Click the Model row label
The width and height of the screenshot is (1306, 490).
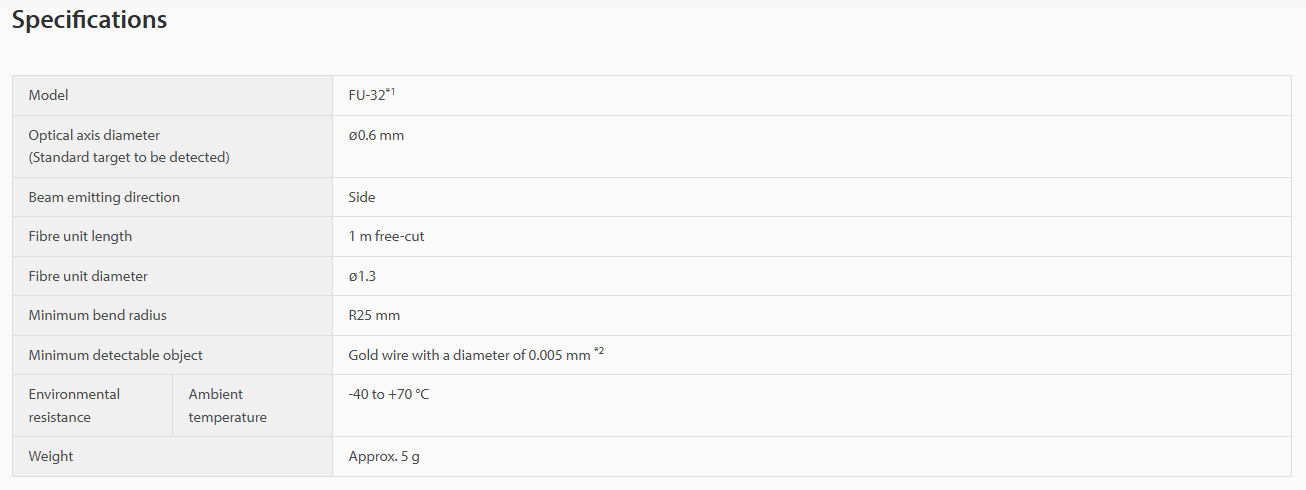tap(48, 96)
